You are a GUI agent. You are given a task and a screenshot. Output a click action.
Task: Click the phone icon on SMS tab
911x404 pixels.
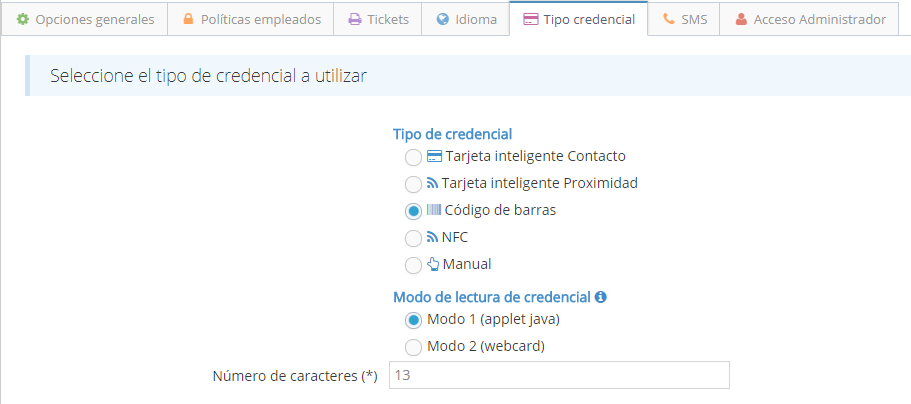(668, 19)
